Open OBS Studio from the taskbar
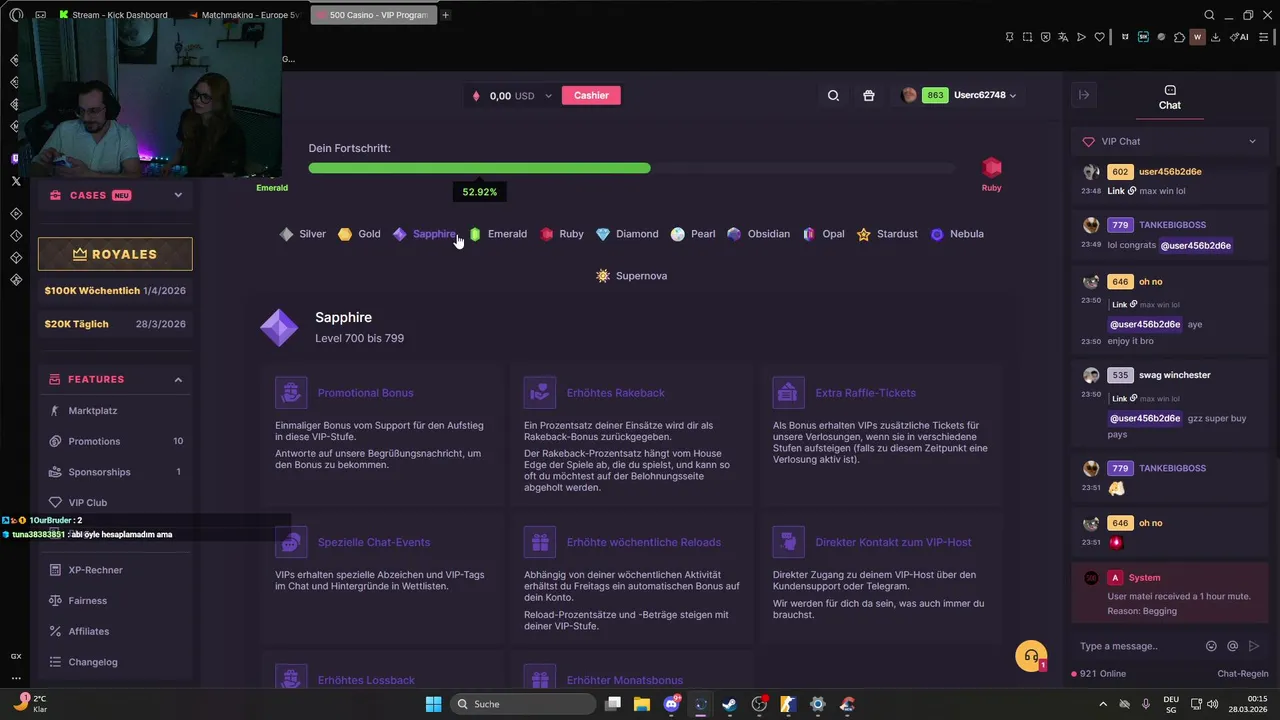The image size is (1280, 720). pos(759,704)
